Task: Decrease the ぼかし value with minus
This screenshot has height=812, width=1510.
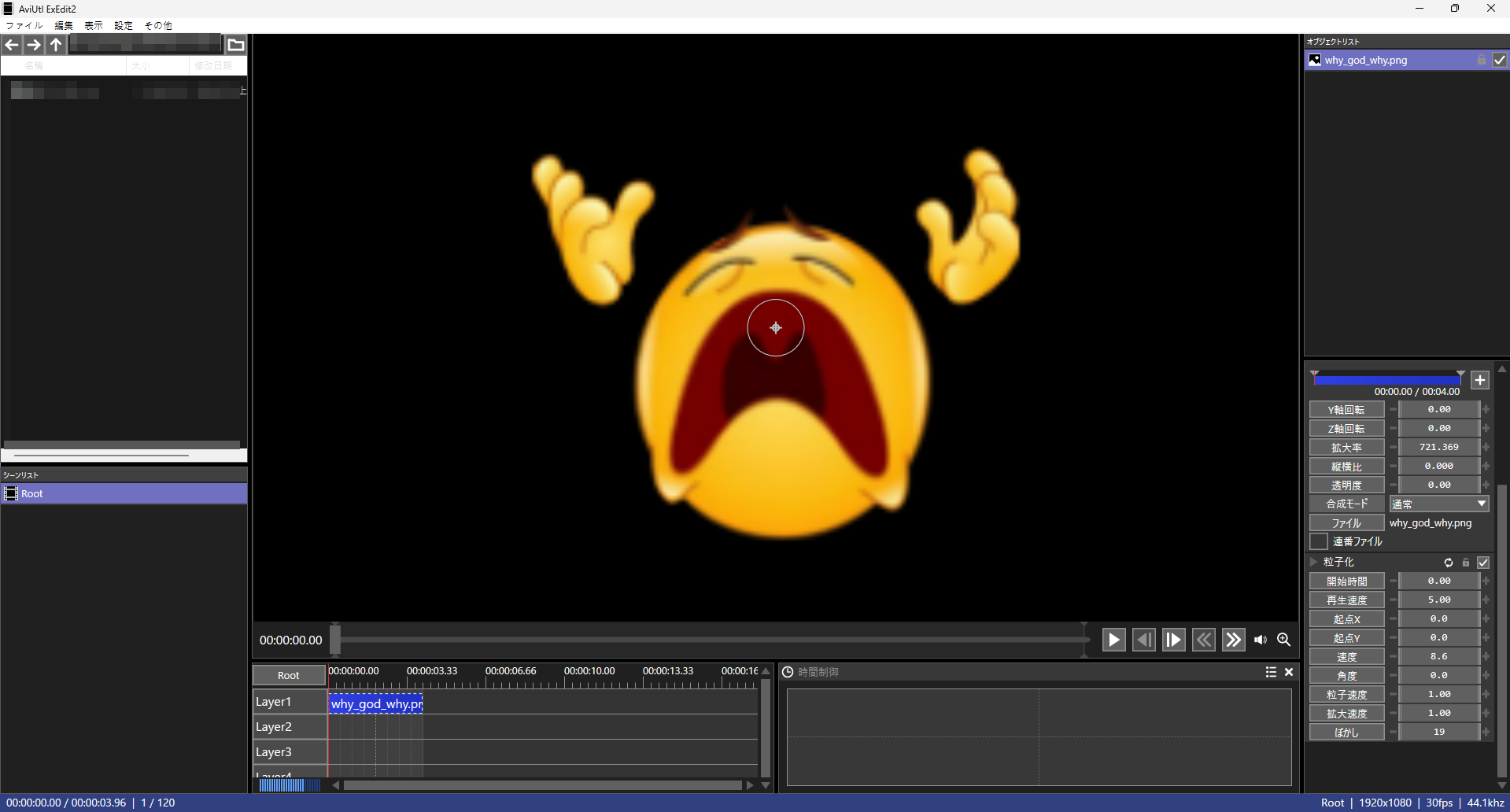Action: (1393, 732)
